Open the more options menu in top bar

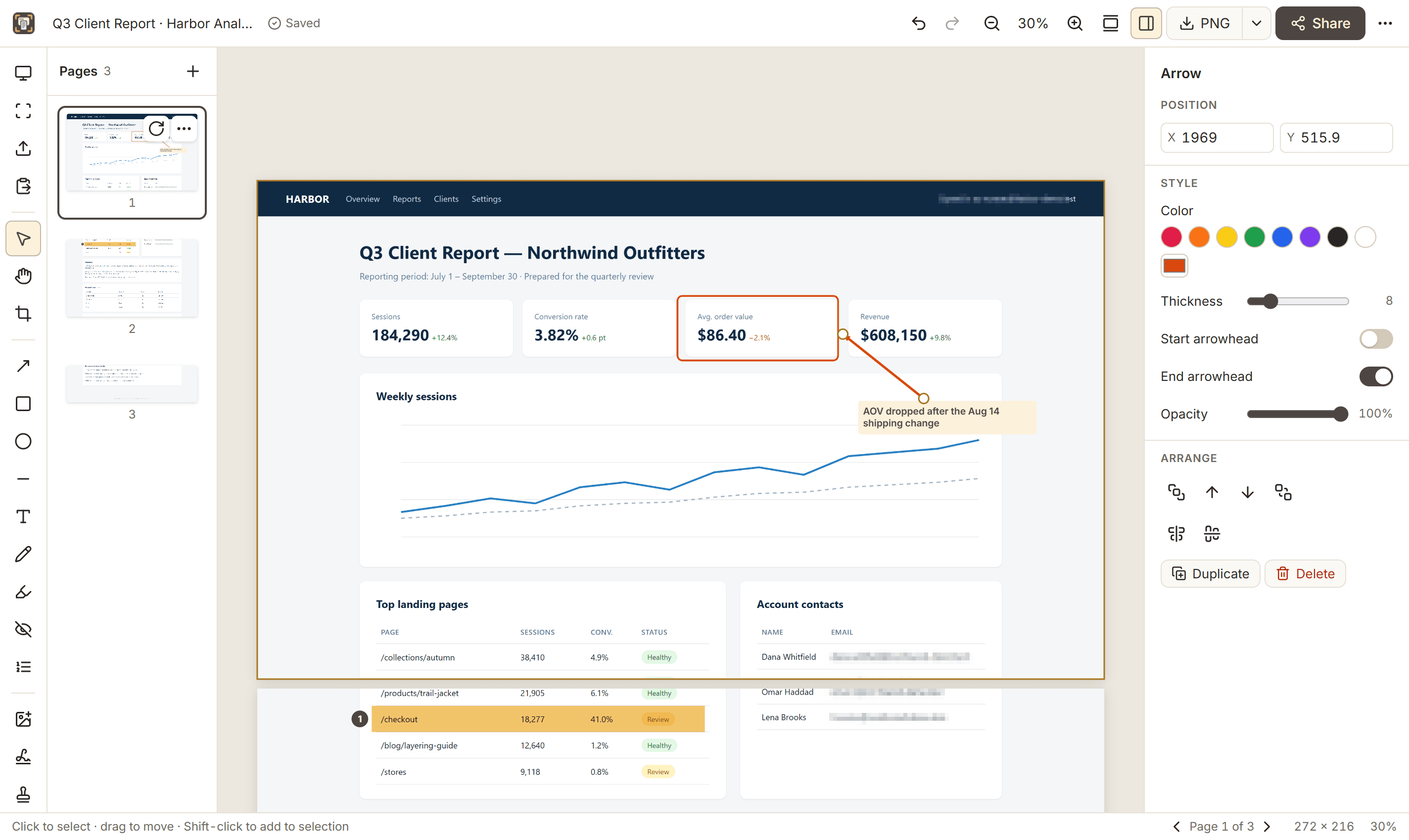(1385, 23)
